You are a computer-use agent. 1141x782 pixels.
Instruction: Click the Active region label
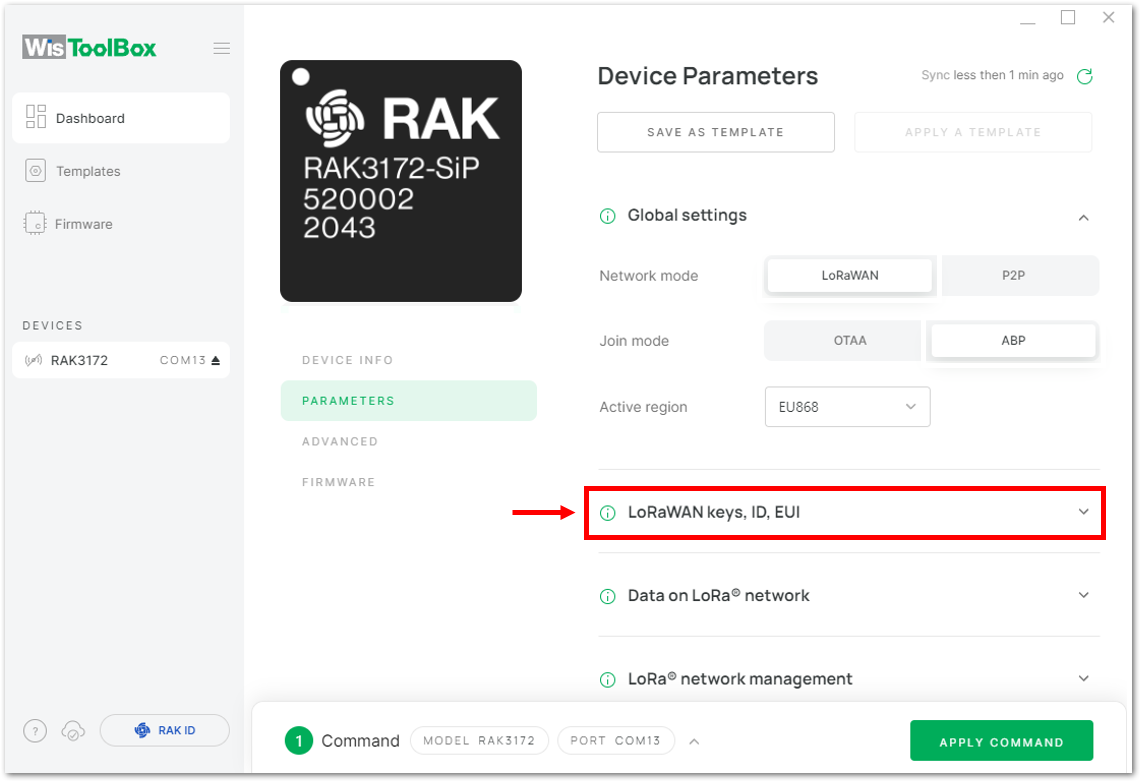[643, 407]
